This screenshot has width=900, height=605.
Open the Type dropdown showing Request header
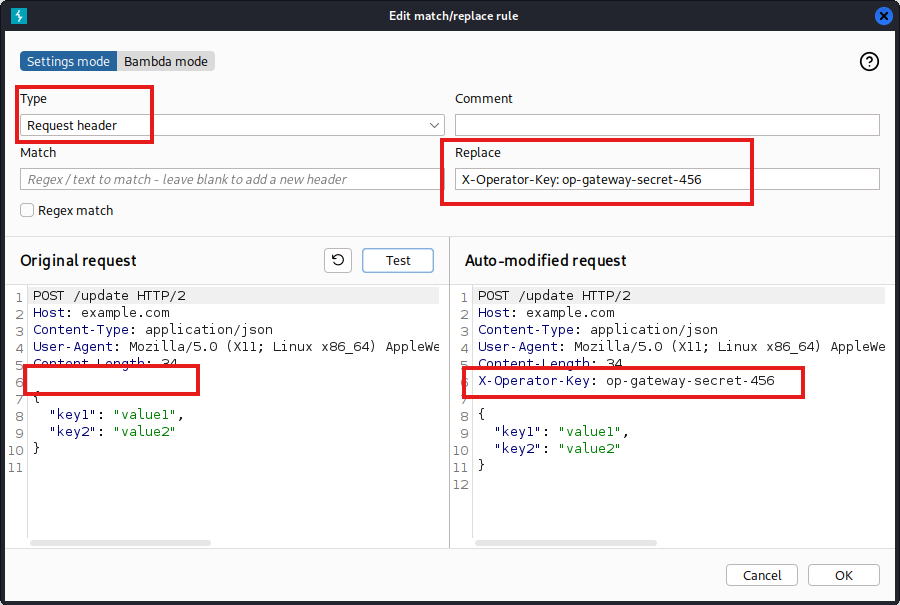(x=230, y=125)
